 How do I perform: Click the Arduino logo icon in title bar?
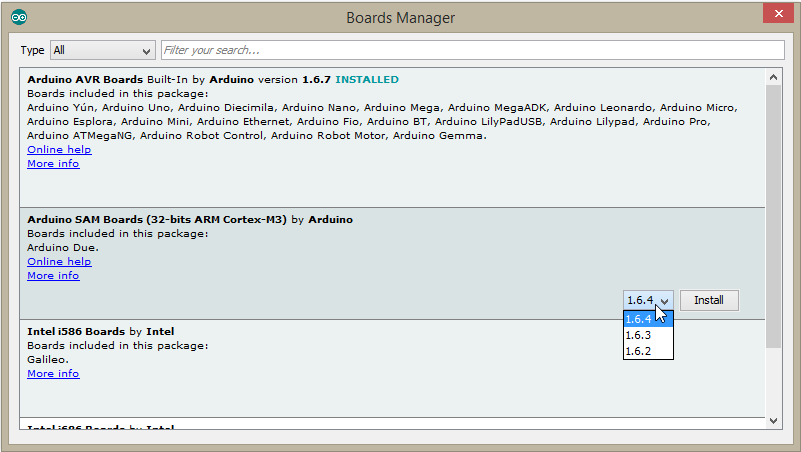coord(19,17)
